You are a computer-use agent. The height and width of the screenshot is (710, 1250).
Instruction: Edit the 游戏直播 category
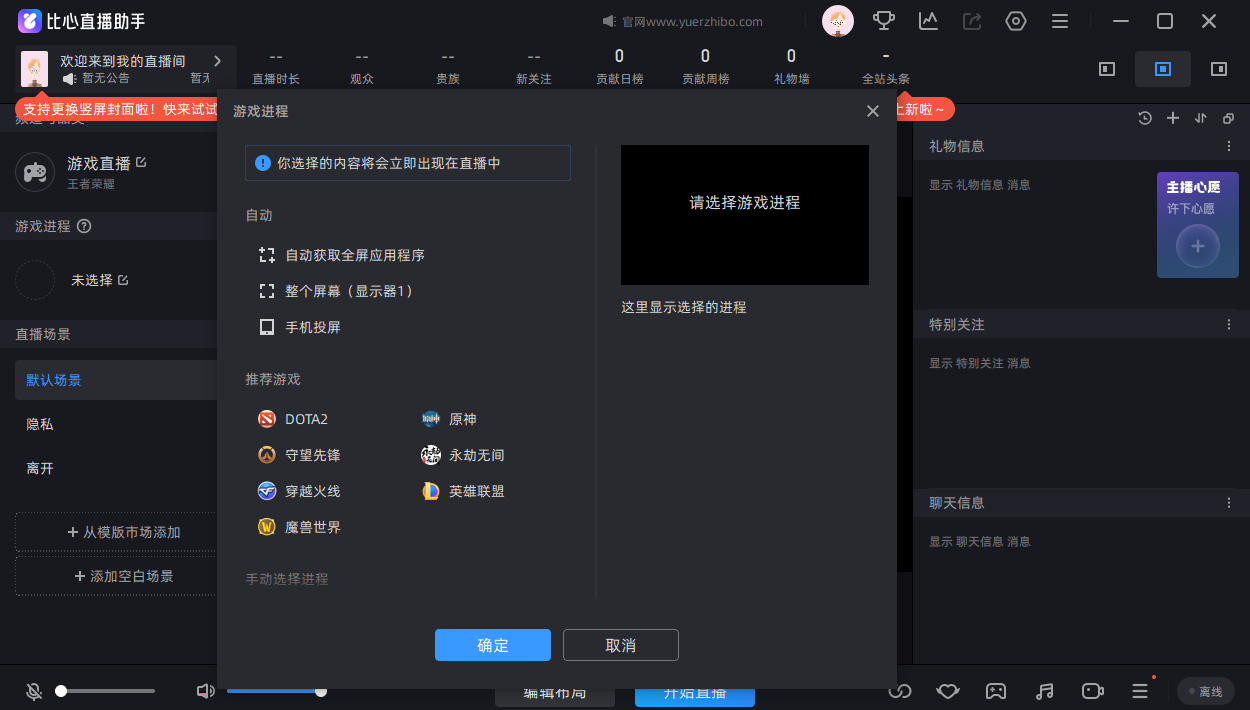pos(141,162)
